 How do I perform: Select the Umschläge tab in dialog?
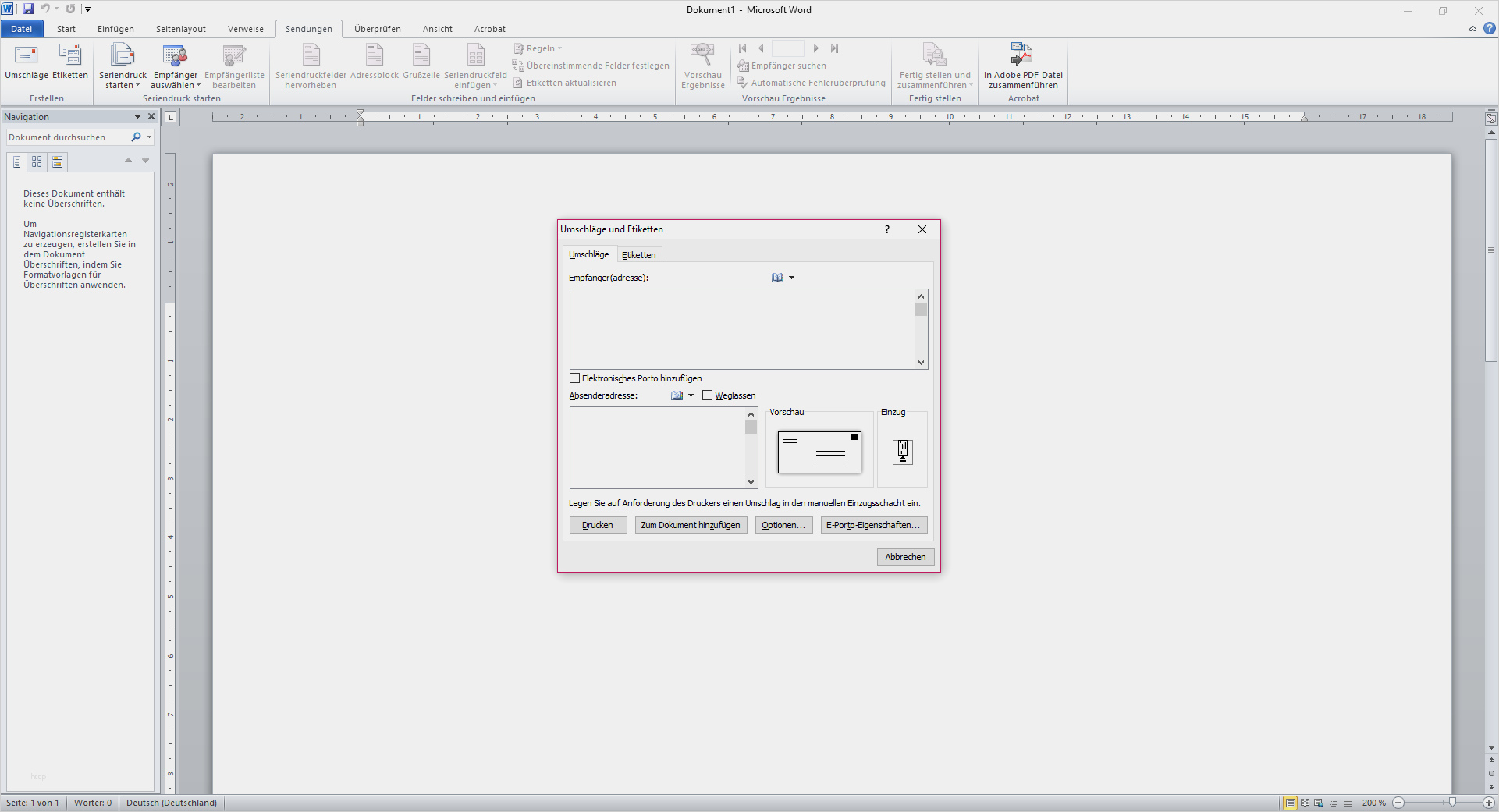click(589, 254)
